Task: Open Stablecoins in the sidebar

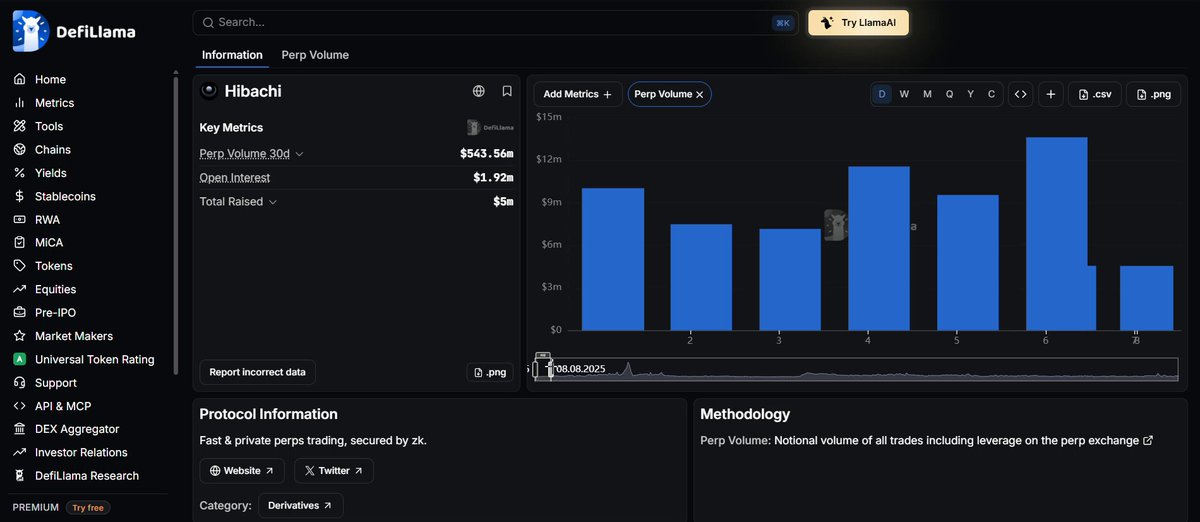Action: [x=65, y=196]
